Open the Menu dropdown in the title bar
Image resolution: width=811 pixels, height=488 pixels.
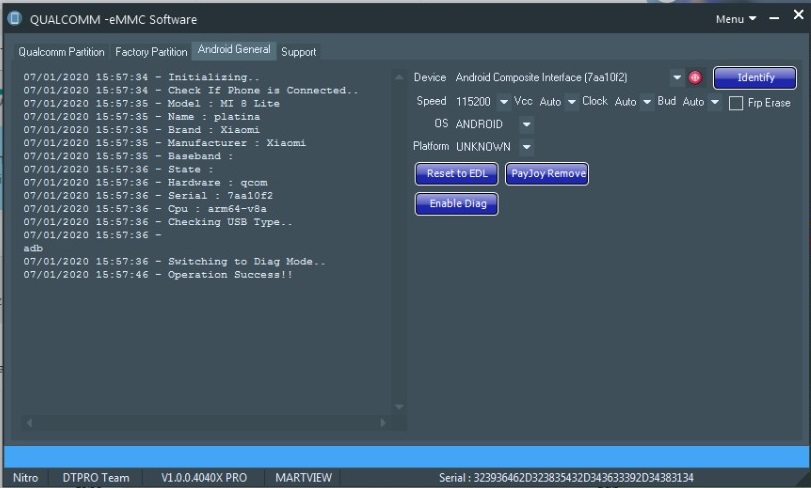coord(735,19)
